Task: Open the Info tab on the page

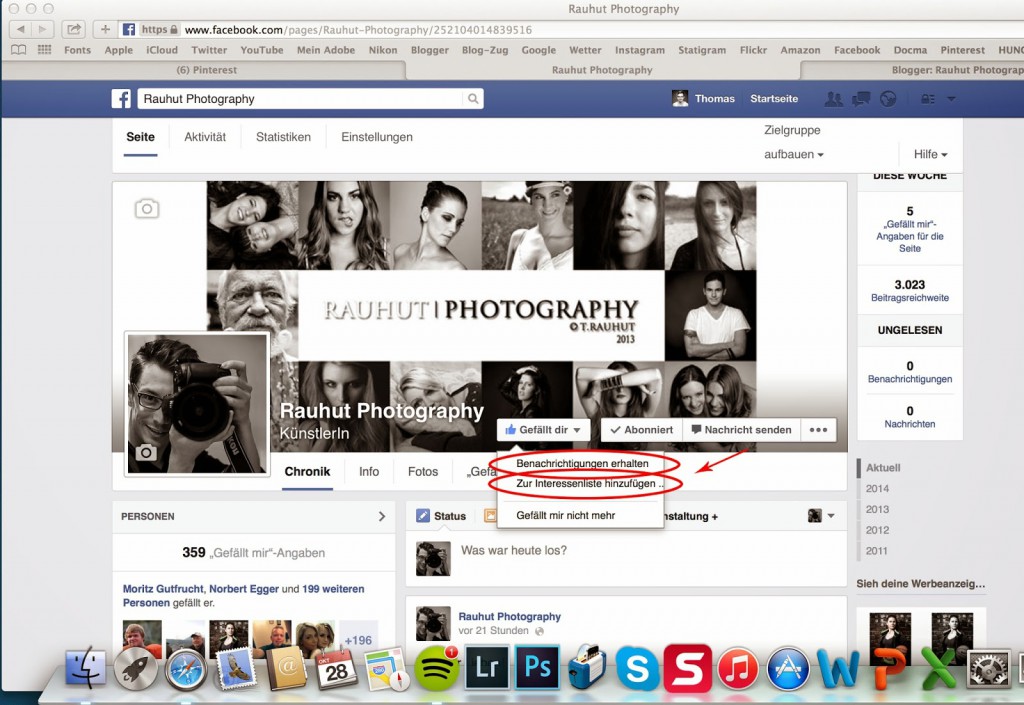Action: coord(369,471)
